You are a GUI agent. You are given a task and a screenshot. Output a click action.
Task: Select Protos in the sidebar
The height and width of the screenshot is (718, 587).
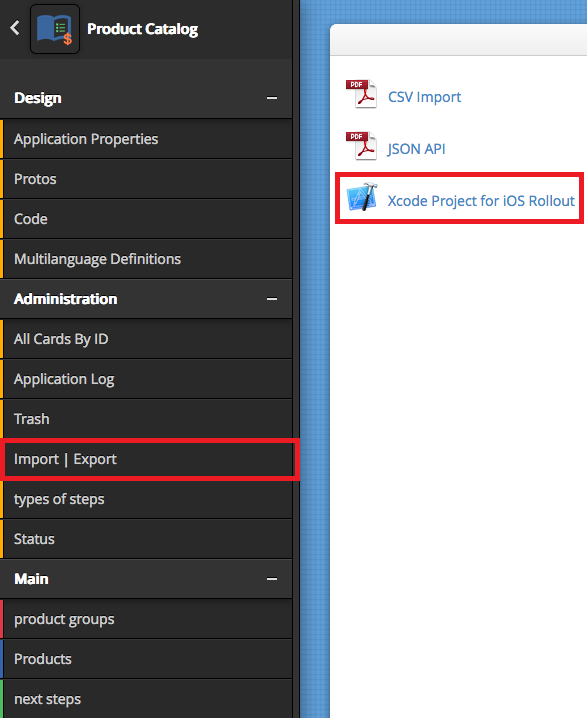coord(146,179)
